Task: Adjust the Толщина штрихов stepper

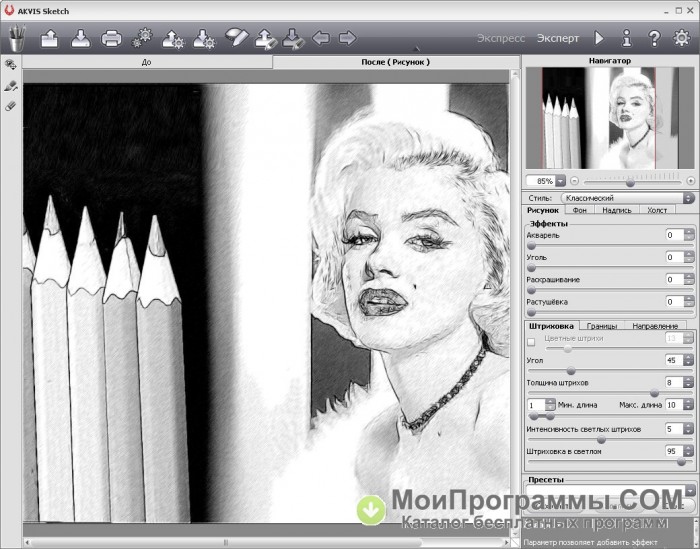Action: tap(689, 383)
